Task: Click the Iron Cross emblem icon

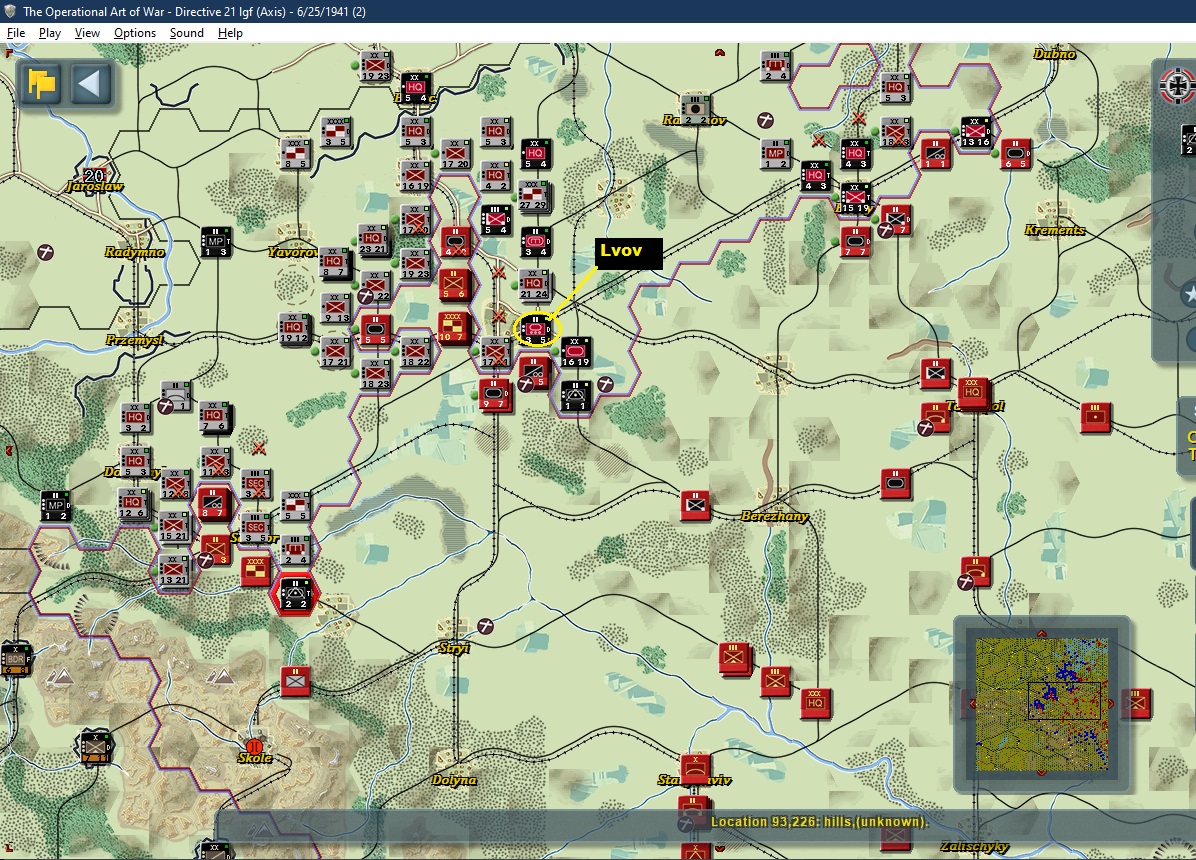Action: pyautogui.click(x=1178, y=84)
